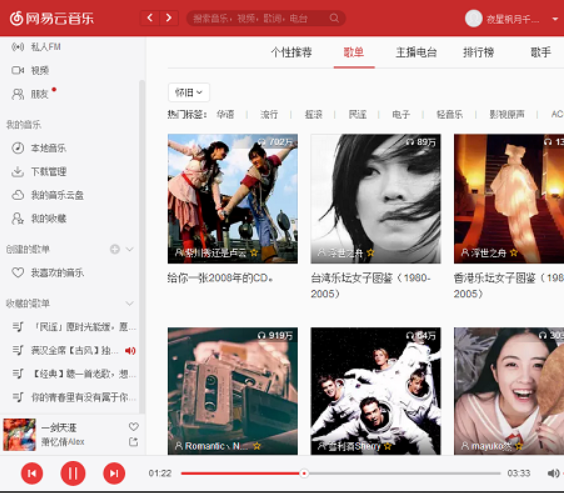Filter by the 流行 tag
The width and height of the screenshot is (564, 493).
pyautogui.click(x=269, y=115)
